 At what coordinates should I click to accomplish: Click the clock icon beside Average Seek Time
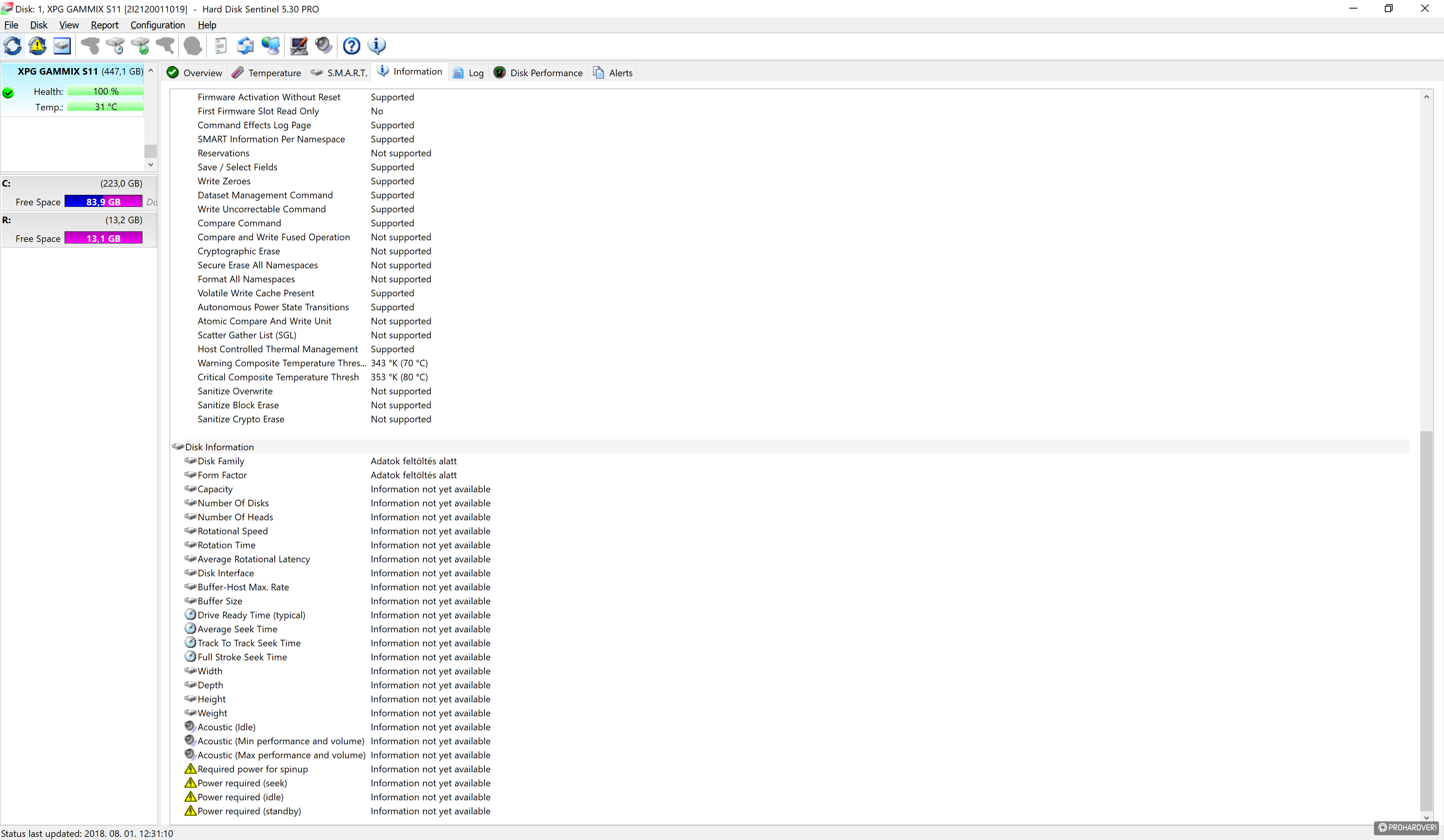click(190, 629)
